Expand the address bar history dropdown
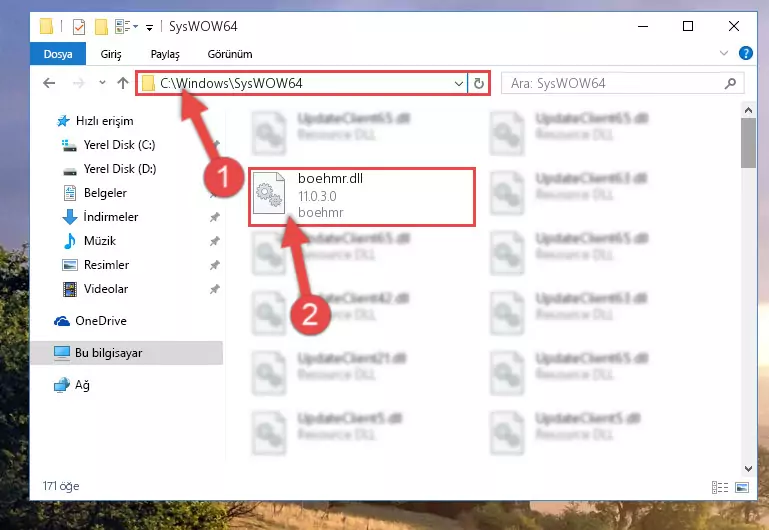This screenshot has height=530, width=769. tap(459, 83)
